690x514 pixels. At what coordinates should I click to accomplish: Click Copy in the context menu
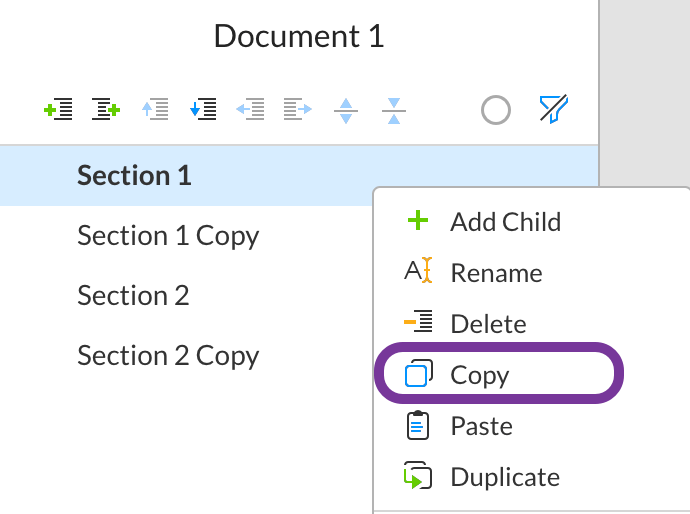point(480,376)
